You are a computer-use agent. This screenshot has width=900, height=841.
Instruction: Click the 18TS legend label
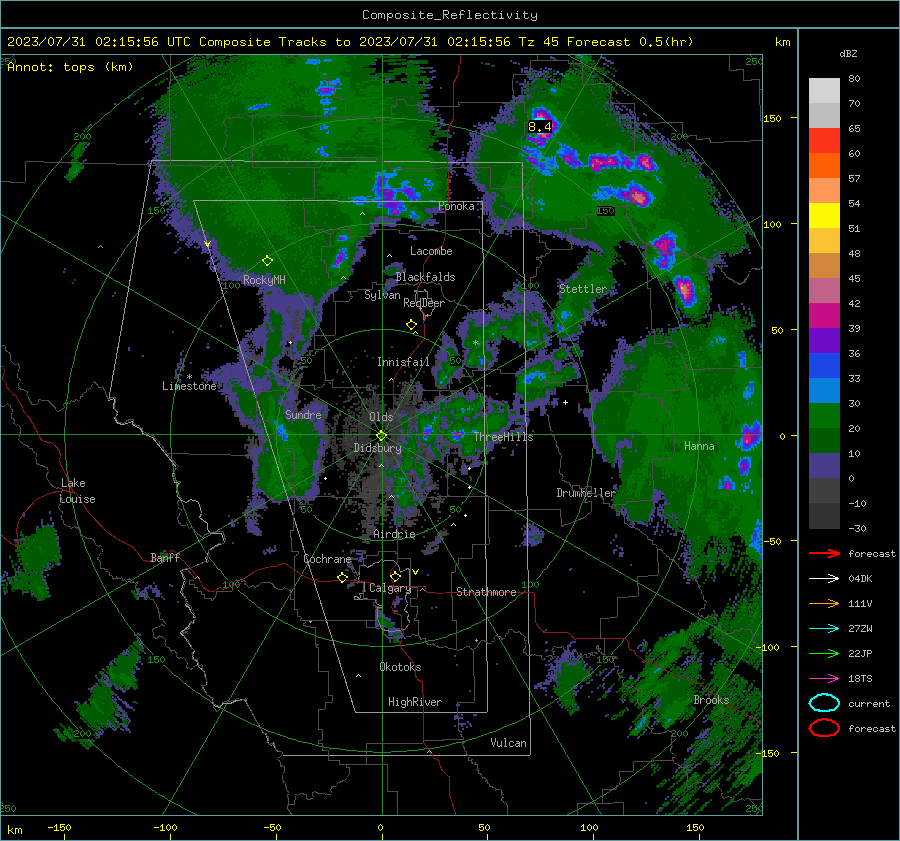click(x=860, y=679)
